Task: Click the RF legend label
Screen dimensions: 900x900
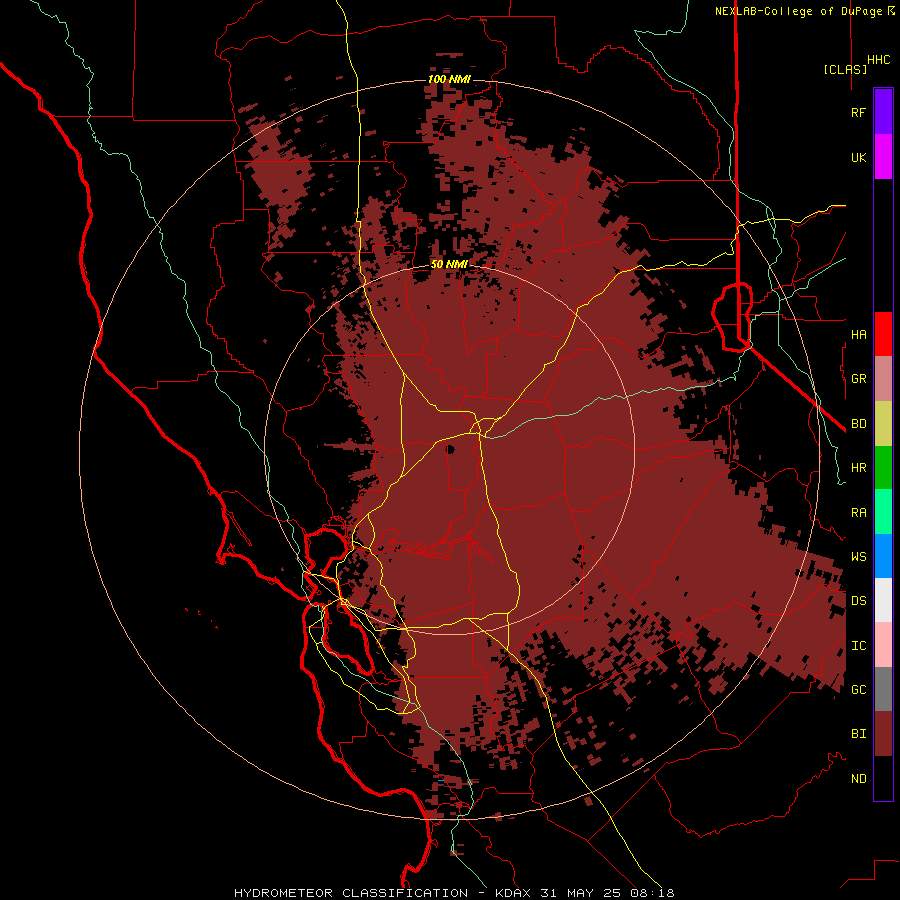Action: (x=859, y=112)
